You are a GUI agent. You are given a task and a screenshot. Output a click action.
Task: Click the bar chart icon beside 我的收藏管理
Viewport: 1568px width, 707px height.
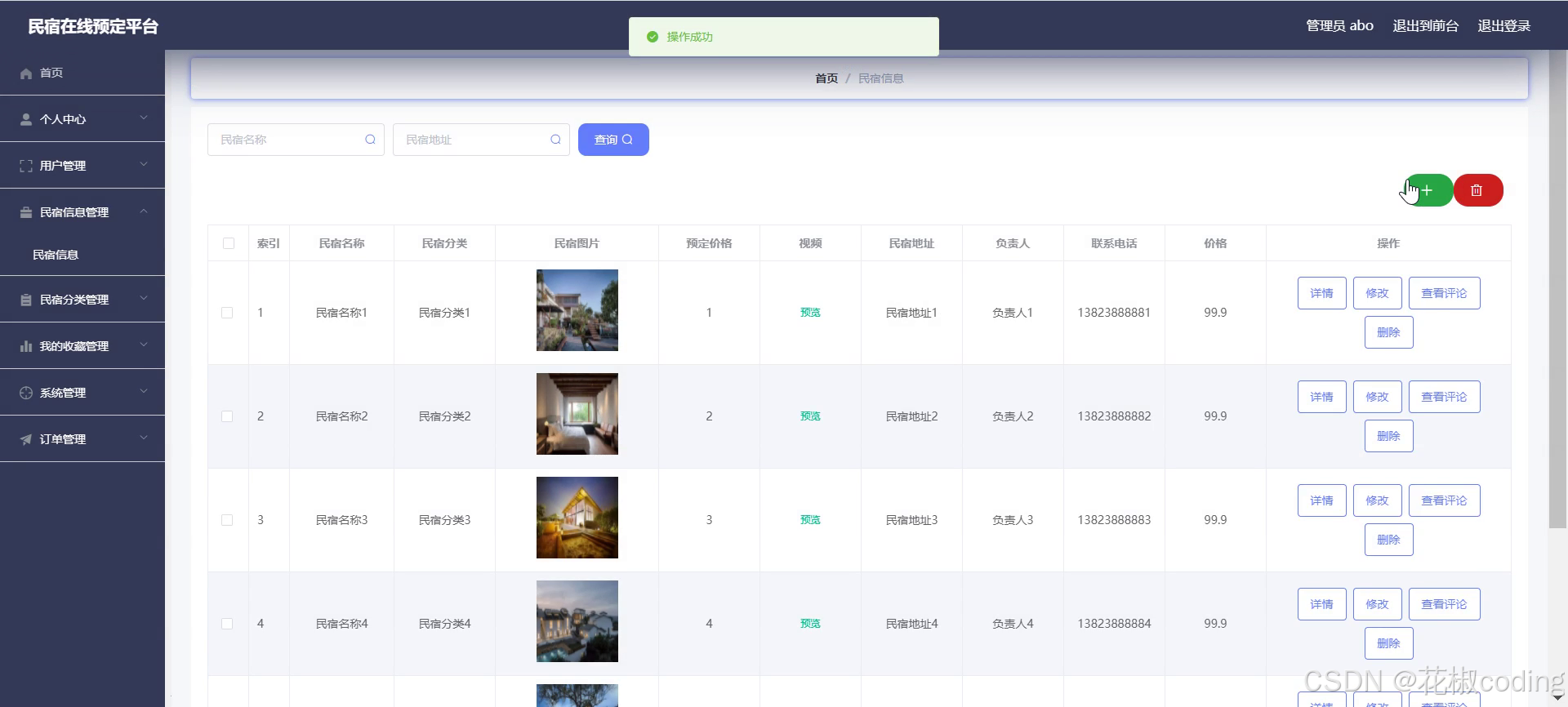[26, 346]
